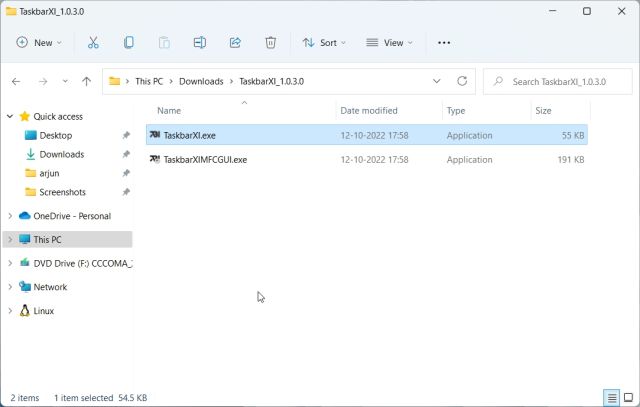Expand the OneDrive - Personal tree node
The height and width of the screenshot is (407, 640).
[x=10, y=216]
